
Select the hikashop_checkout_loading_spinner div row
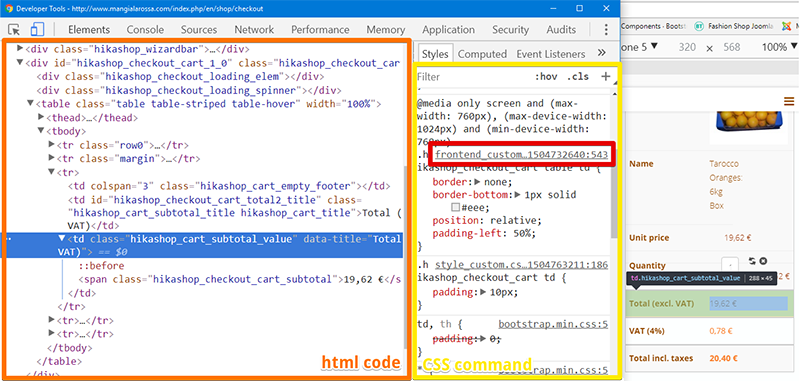pyautogui.click(x=189, y=90)
